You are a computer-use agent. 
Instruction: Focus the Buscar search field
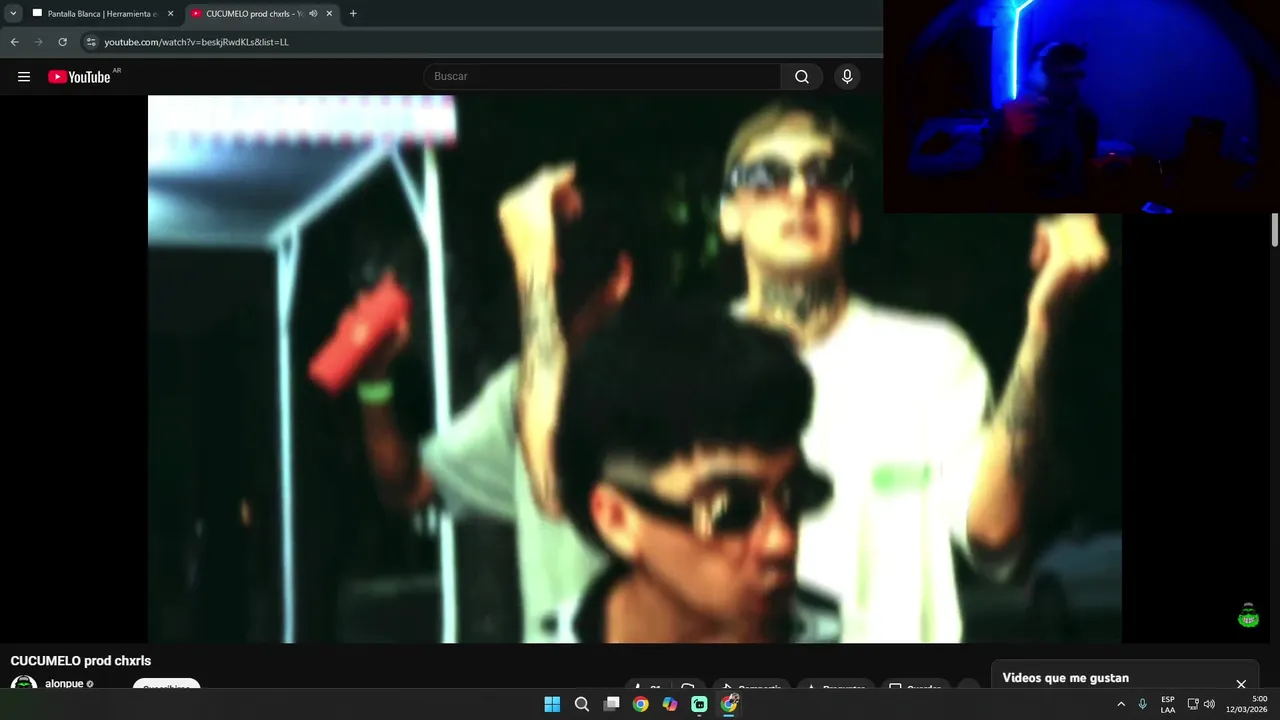click(602, 77)
